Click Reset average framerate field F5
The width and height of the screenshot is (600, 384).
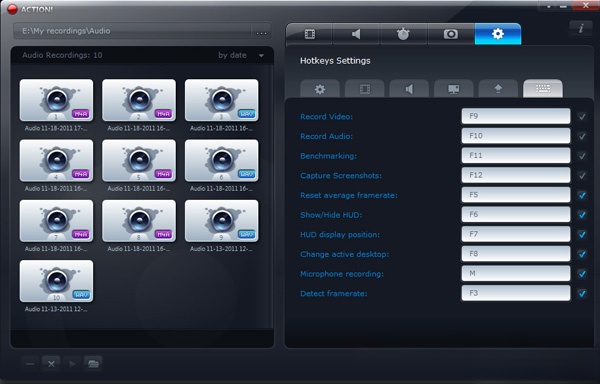(x=516, y=195)
